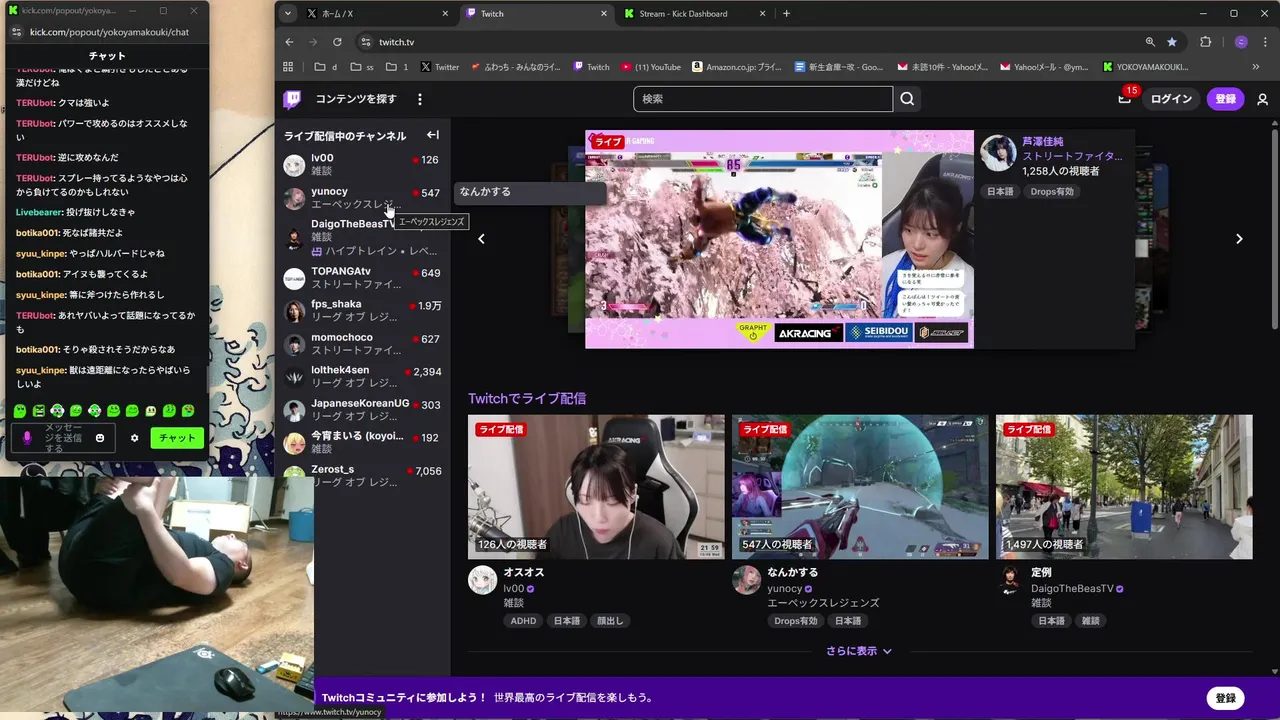The image size is (1280, 720).
Task: Close the Kick Dashboard tab
Action: pyautogui.click(x=762, y=14)
